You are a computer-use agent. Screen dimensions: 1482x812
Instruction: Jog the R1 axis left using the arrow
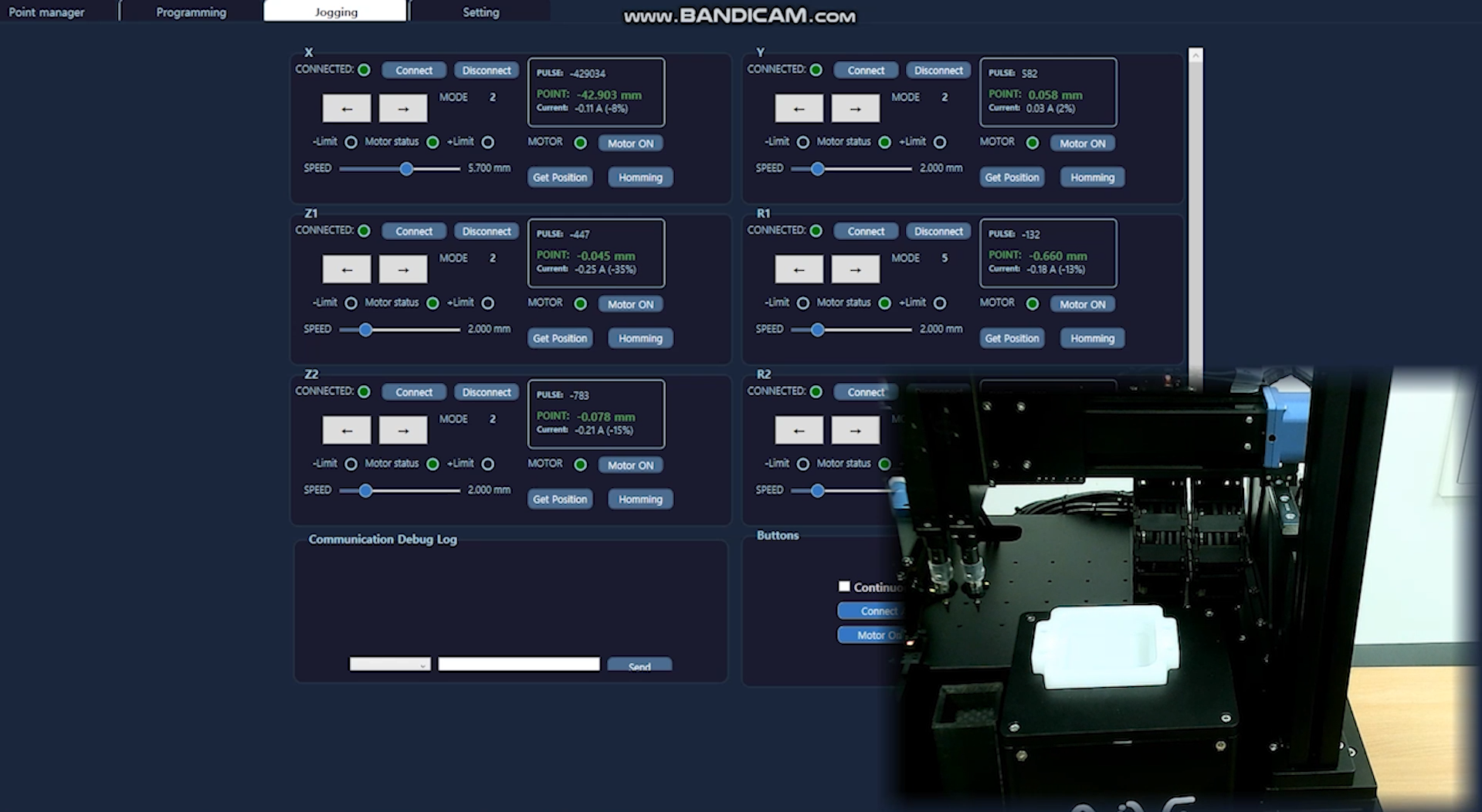tap(799, 269)
